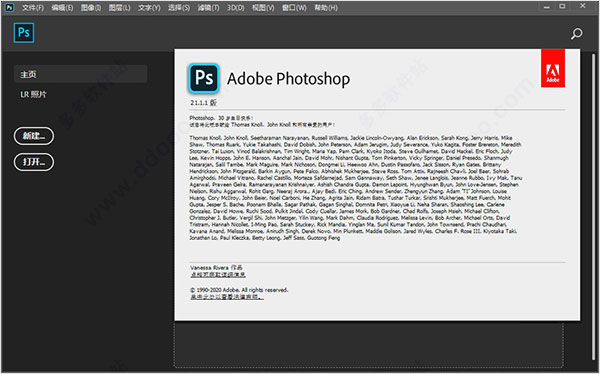Click the red Adobe logo in the About dialog
Image resolution: width=600 pixels, height=374 pixels.
[553, 68]
